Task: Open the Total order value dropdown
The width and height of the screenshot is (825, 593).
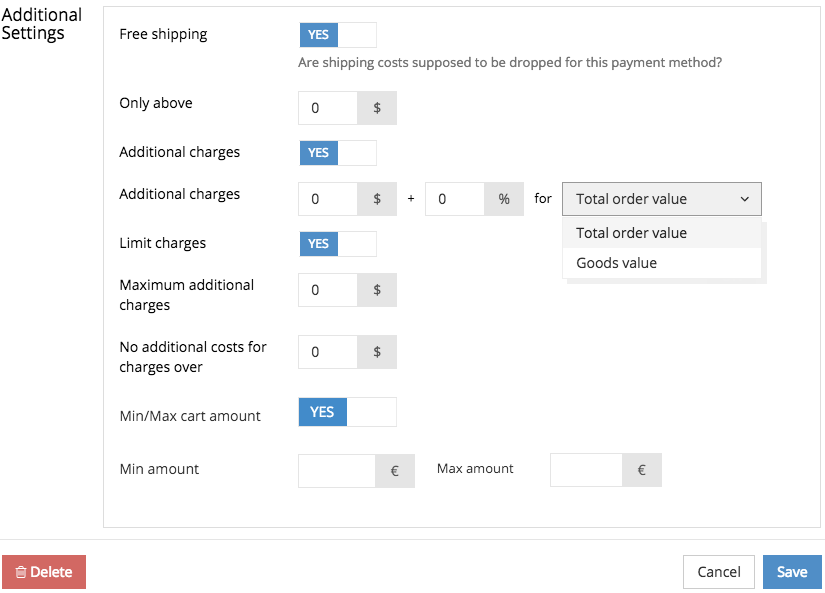Action: (x=661, y=199)
